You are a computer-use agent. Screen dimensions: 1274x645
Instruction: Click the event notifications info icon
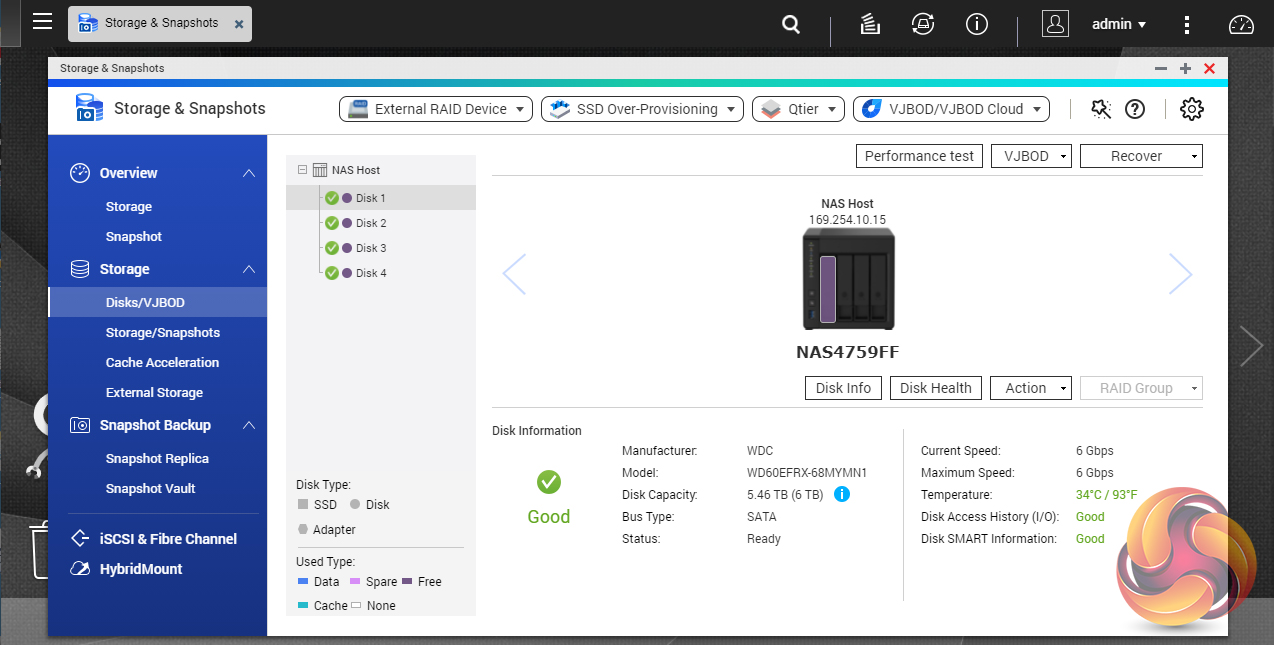coord(976,25)
